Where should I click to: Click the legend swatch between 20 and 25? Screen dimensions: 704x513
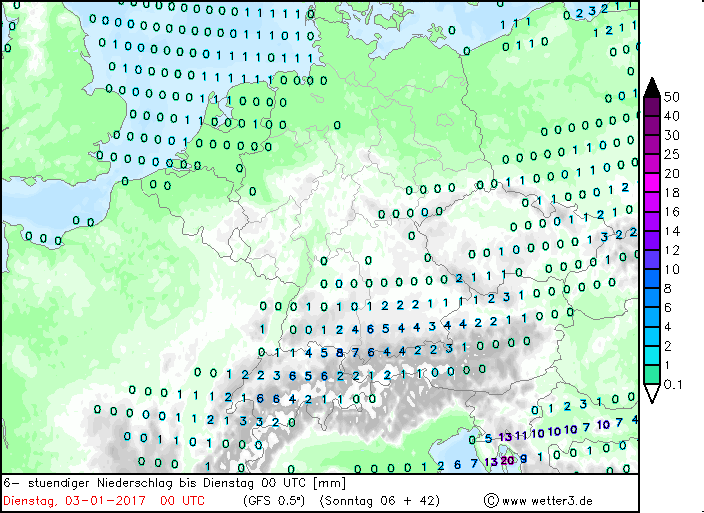(x=652, y=164)
